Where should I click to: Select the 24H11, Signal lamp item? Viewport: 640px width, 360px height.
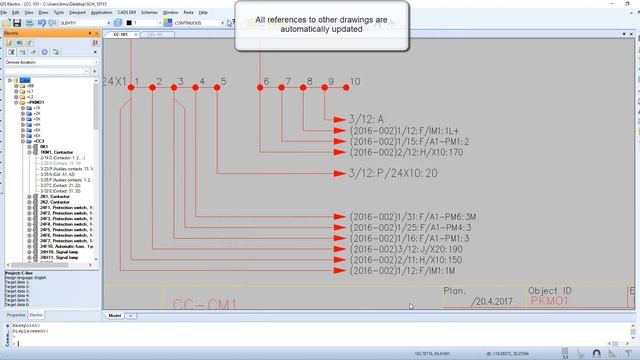click(x=59, y=258)
